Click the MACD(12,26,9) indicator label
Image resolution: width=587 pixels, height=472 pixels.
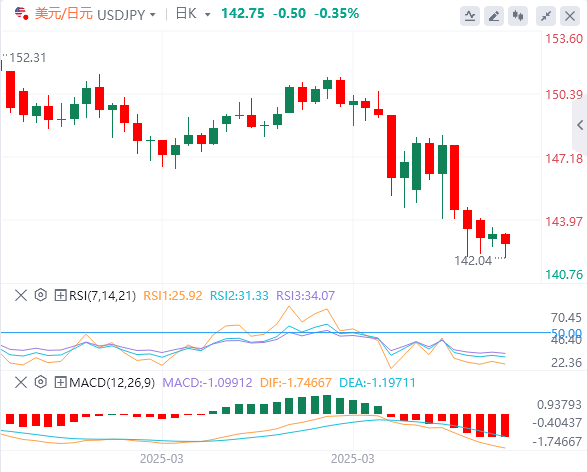tap(112, 383)
